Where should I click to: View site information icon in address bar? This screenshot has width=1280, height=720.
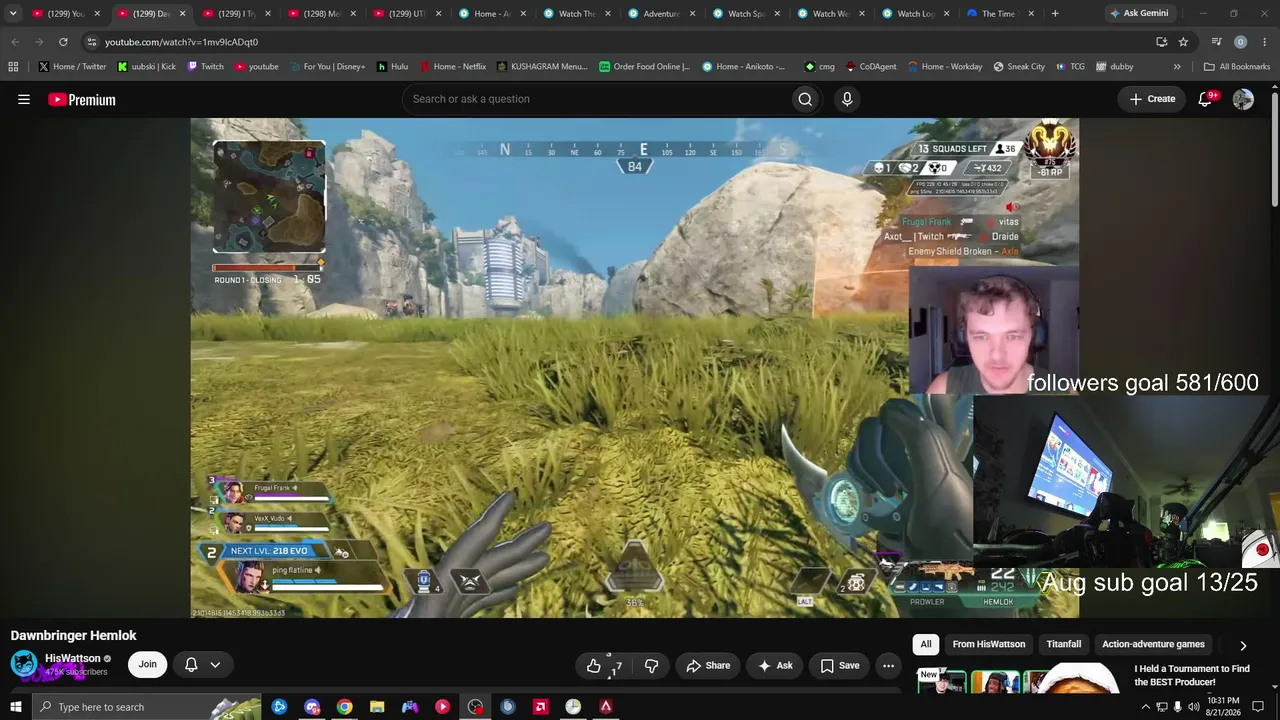coord(91,42)
